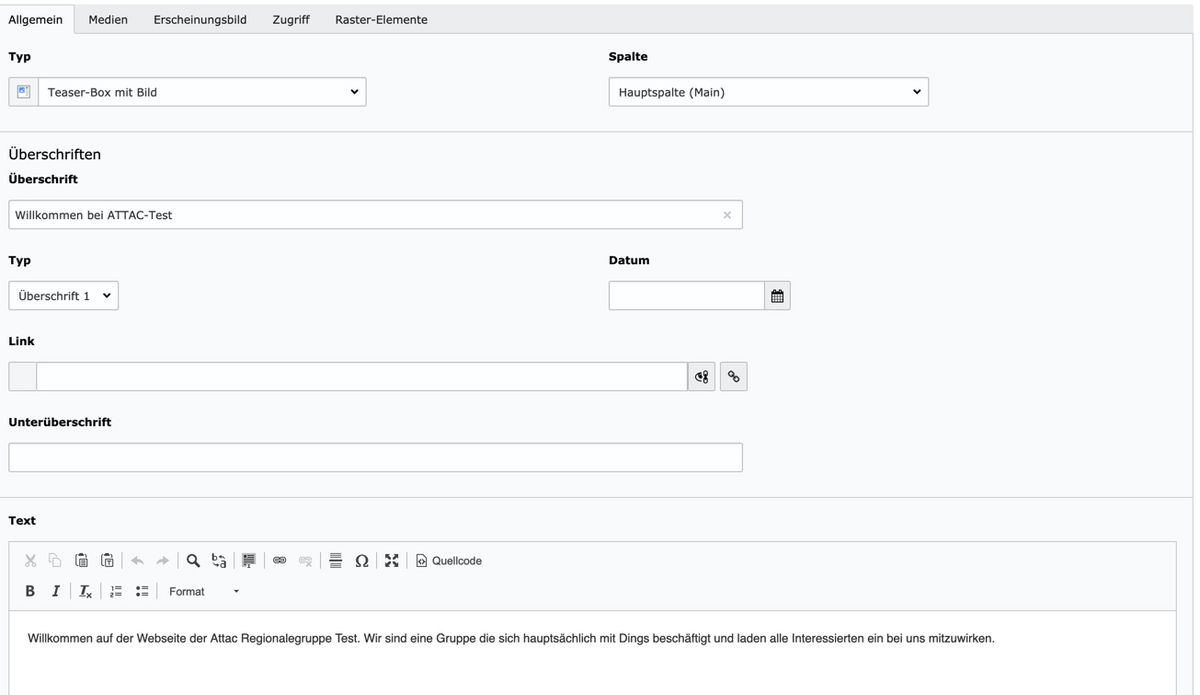The height and width of the screenshot is (695, 1200).
Task: Click the Unterüberschrift input field
Action: pyautogui.click(x=376, y=457)
